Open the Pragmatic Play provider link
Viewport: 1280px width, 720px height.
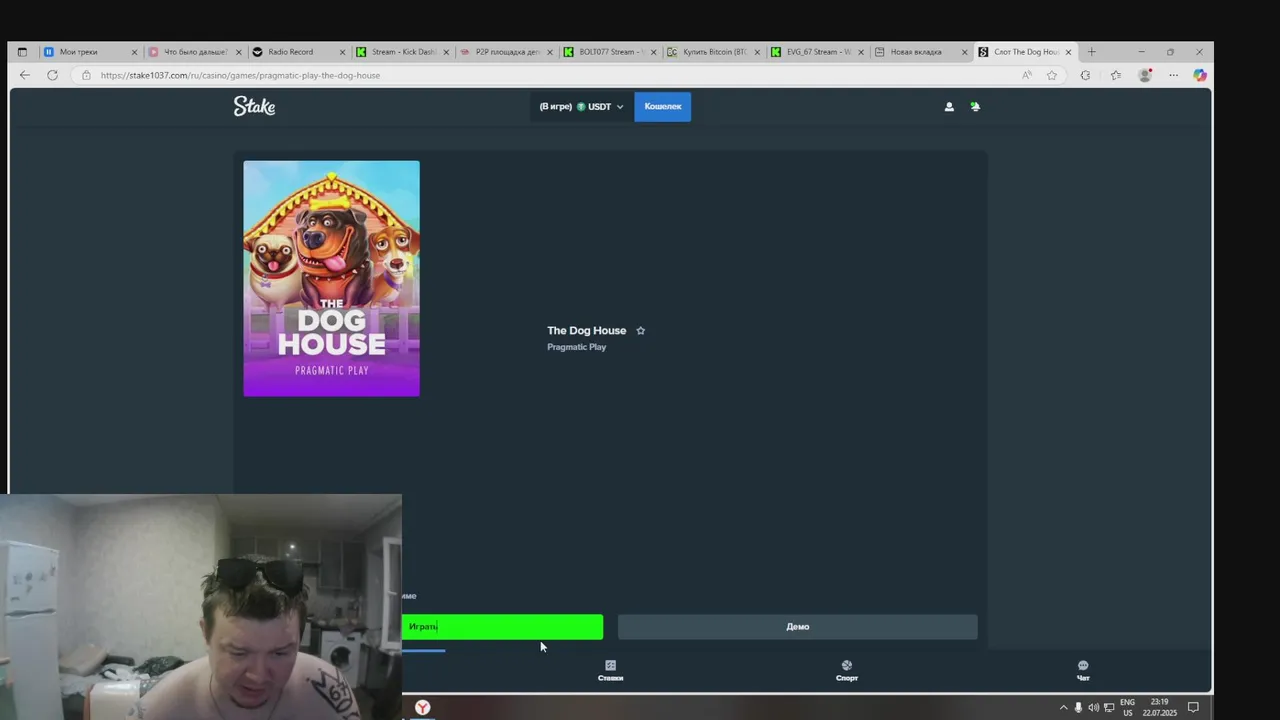coord(576,347)
